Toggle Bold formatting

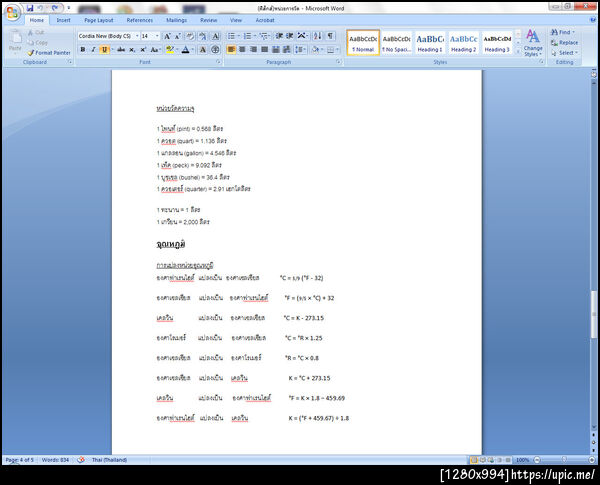(83, 49)
